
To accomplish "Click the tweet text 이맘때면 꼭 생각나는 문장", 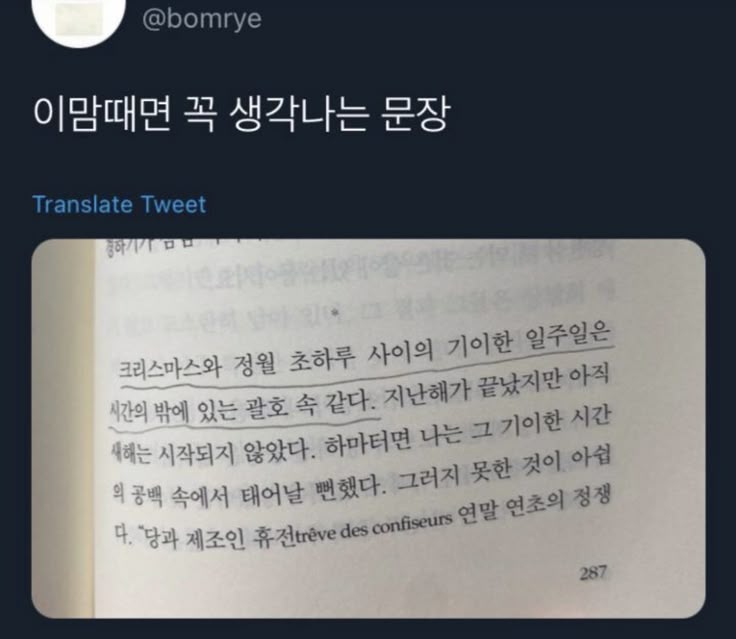I will [241, 114].
